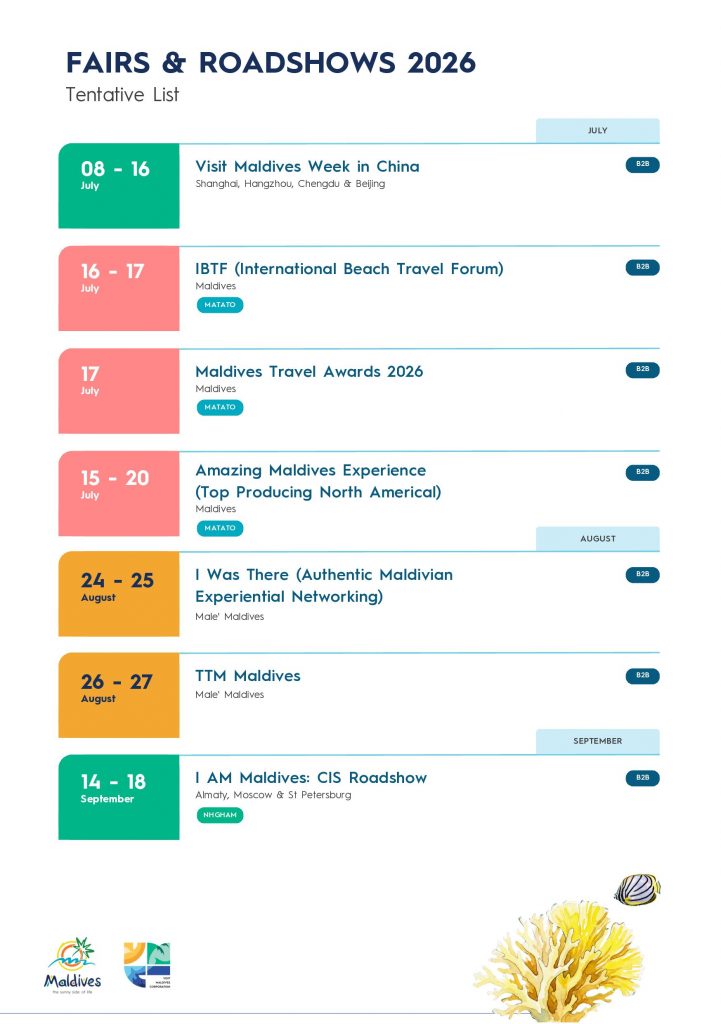This screenshot has height=1024, width=721.
Task: Select the AUGUST month label
Action: tap(597, 539)
